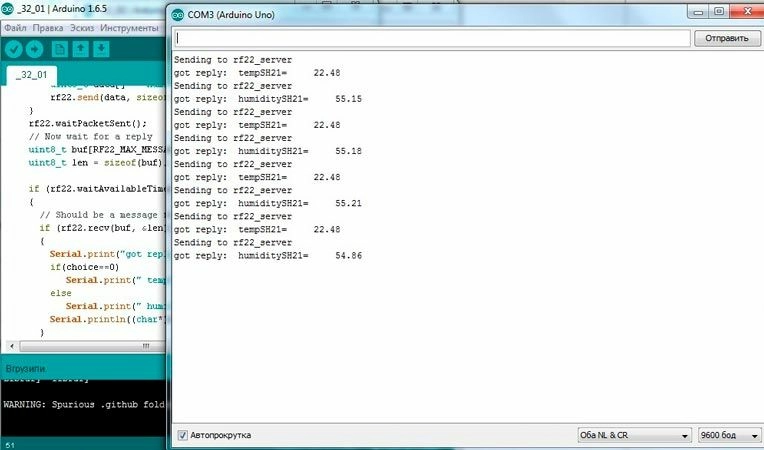Toggle the Автопрокрутка checkbox

click(x=182, y=436)
